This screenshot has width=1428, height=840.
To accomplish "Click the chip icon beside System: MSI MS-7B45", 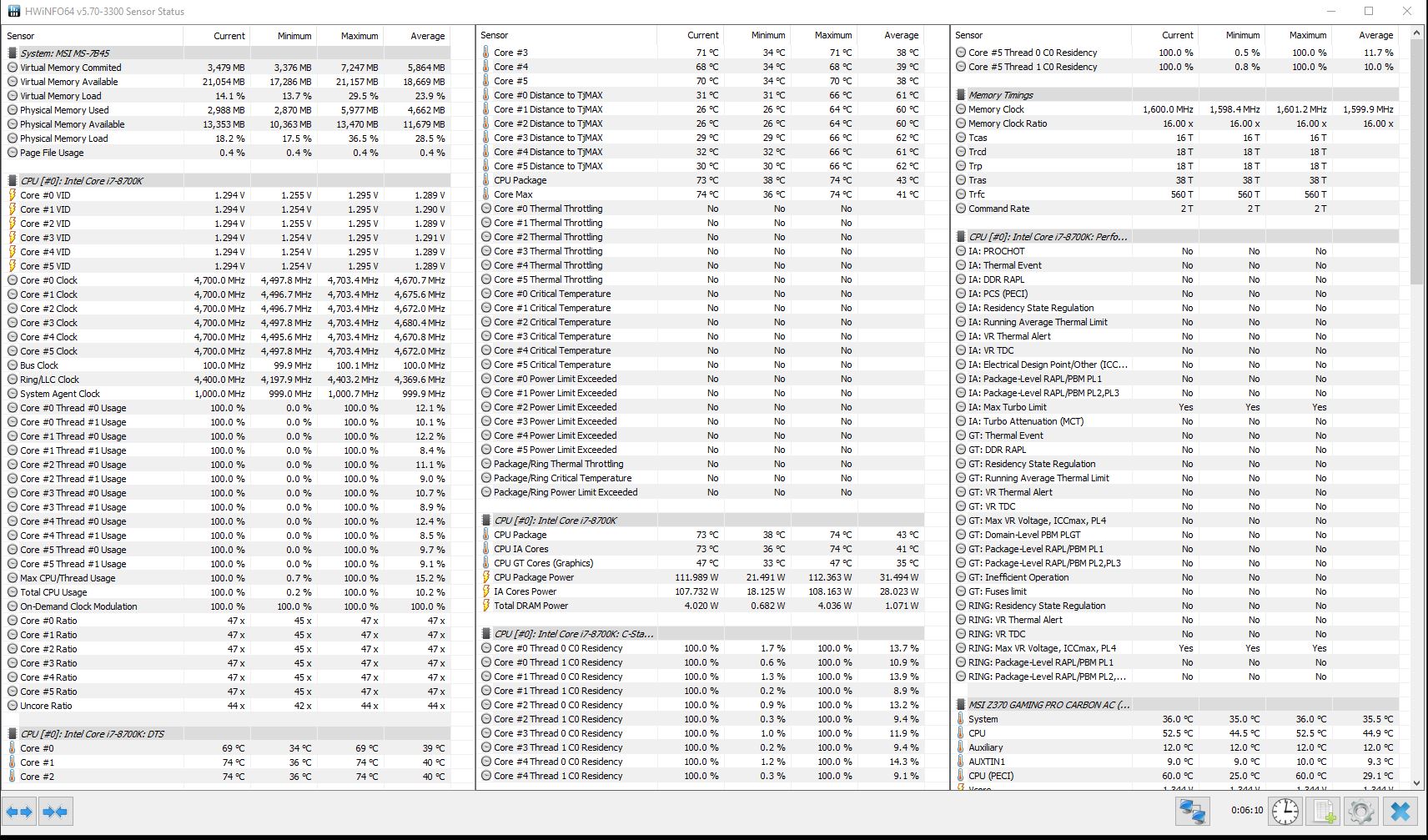I will tap(12, 53).
